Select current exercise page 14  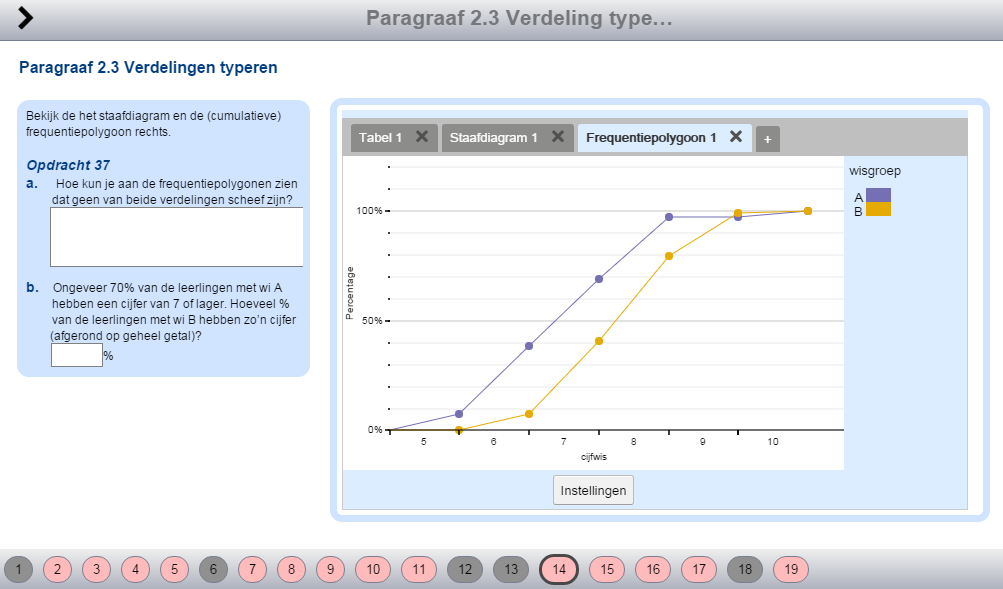click(558, 569)
